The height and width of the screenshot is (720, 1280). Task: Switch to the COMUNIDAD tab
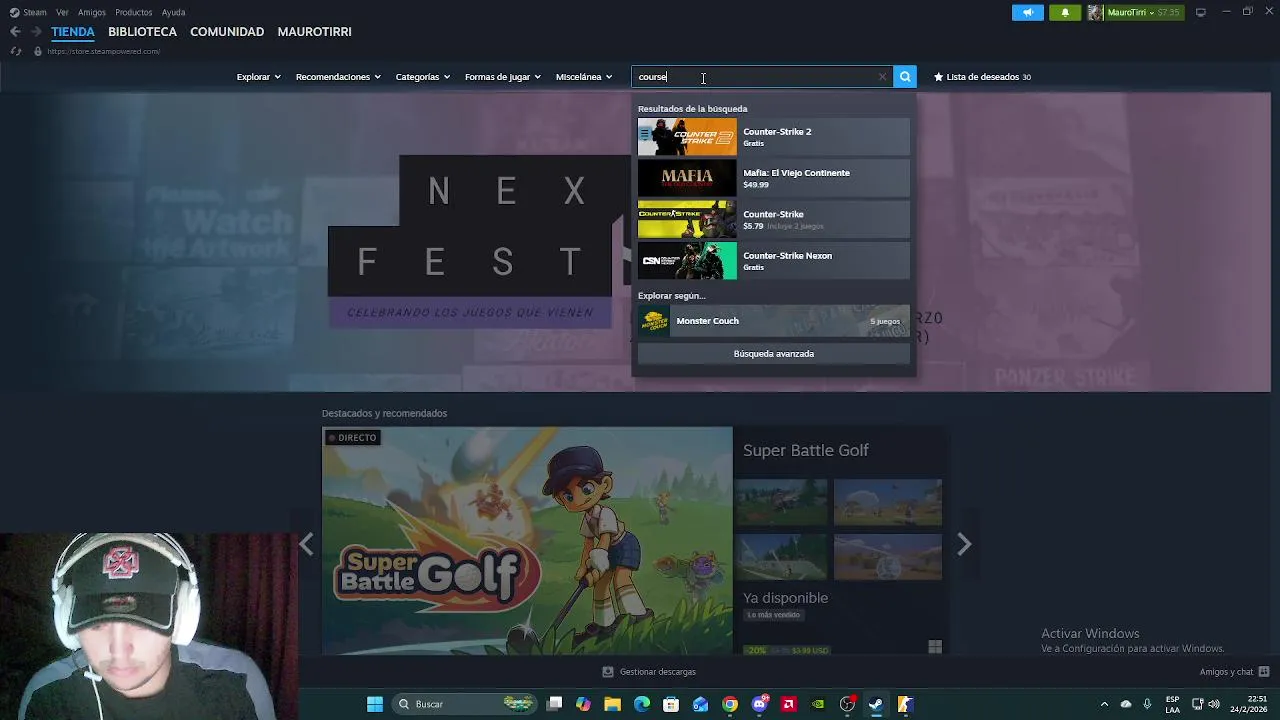coord(227,32)
